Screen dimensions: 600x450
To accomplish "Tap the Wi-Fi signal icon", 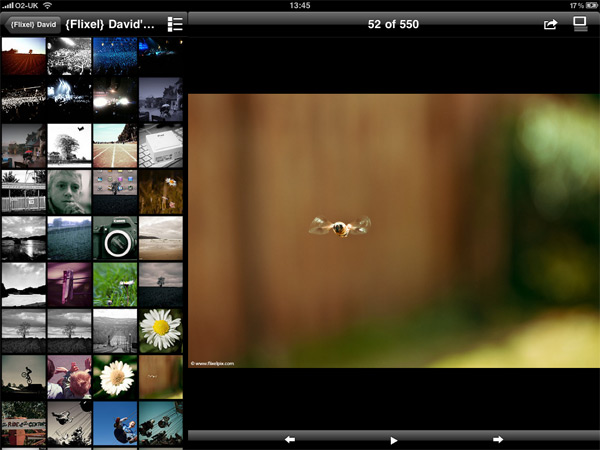I will pos(49,6).
